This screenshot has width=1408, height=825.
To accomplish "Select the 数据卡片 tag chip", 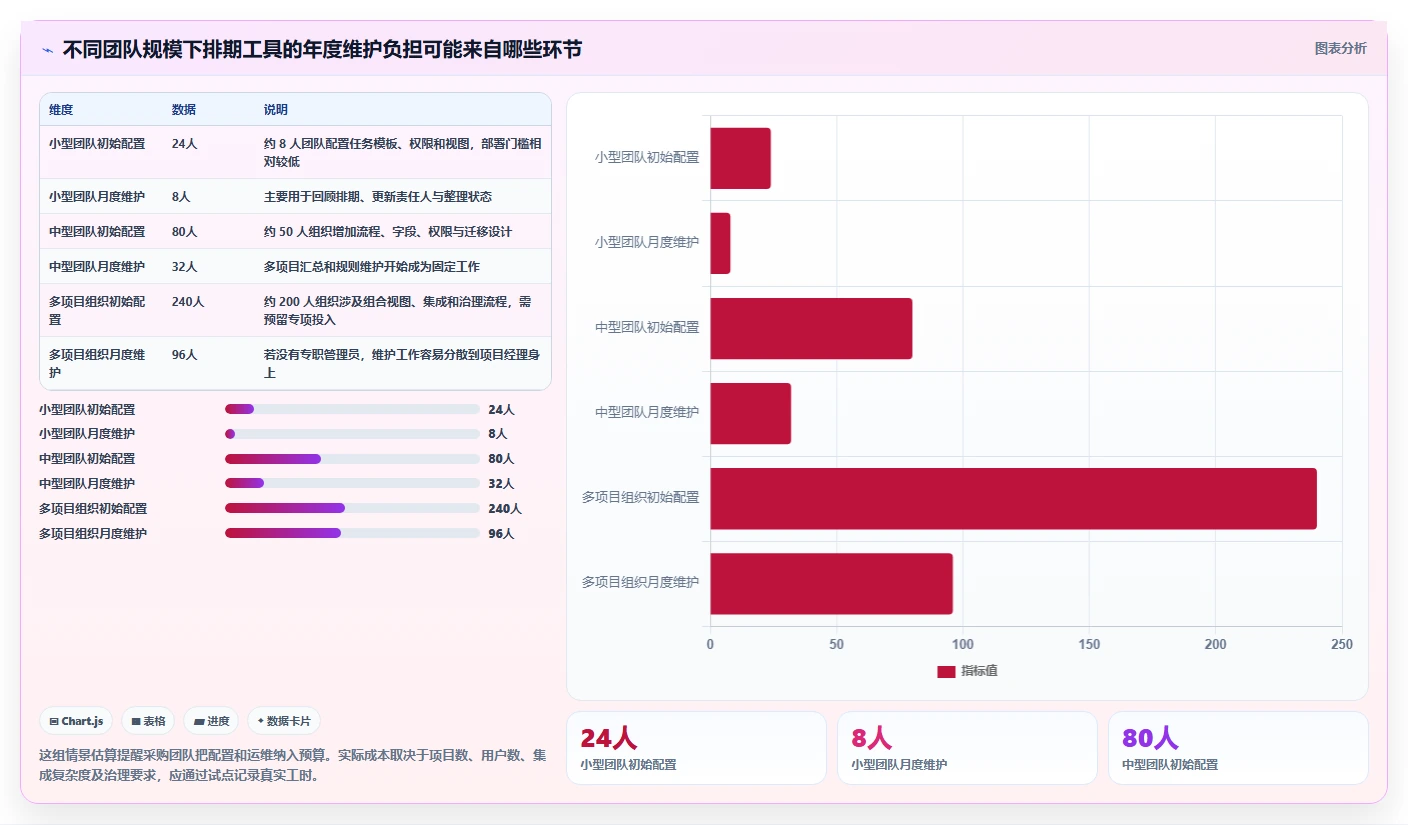I will [284, 721].
